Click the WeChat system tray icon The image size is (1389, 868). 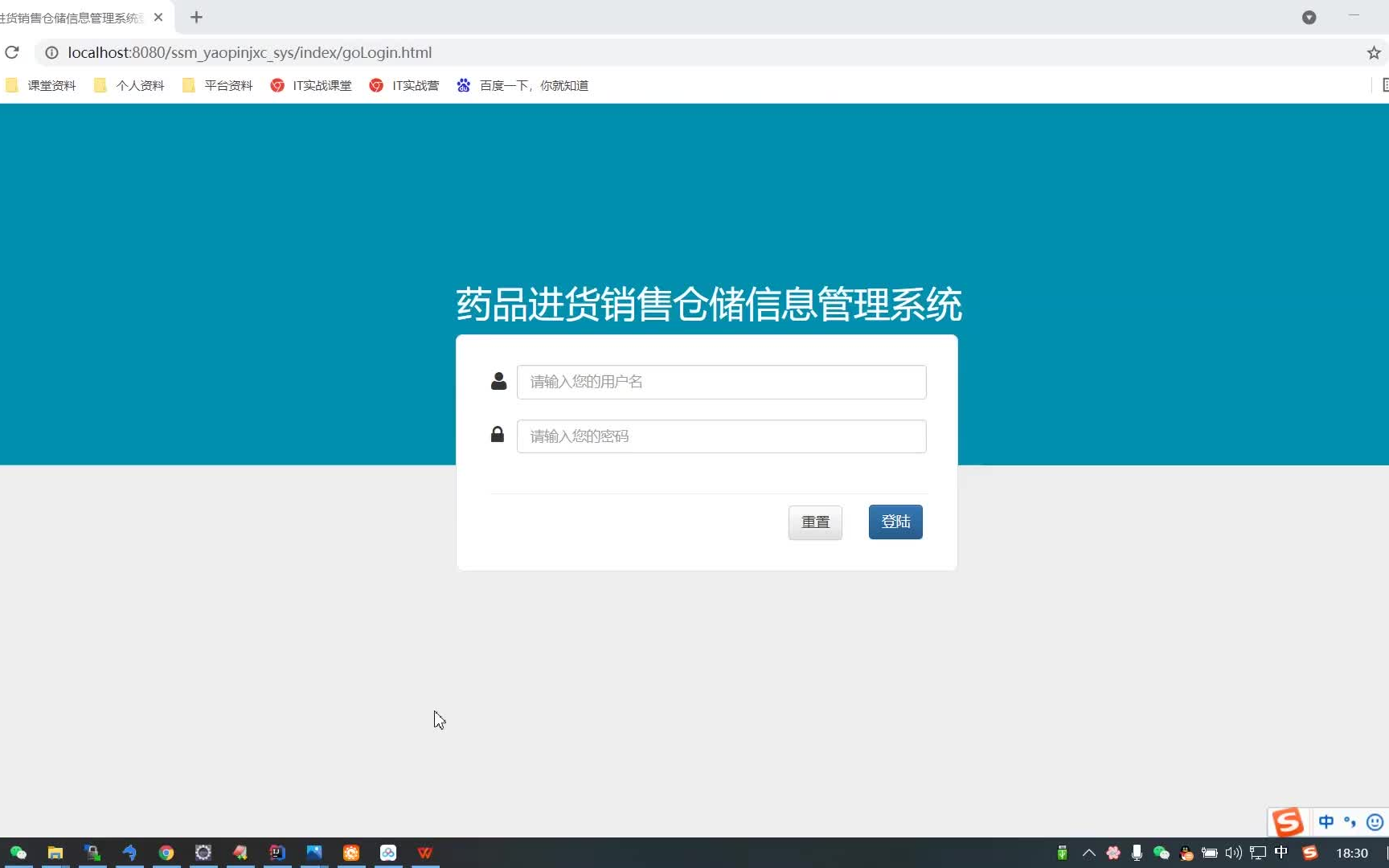click(x=1161, y=853)
